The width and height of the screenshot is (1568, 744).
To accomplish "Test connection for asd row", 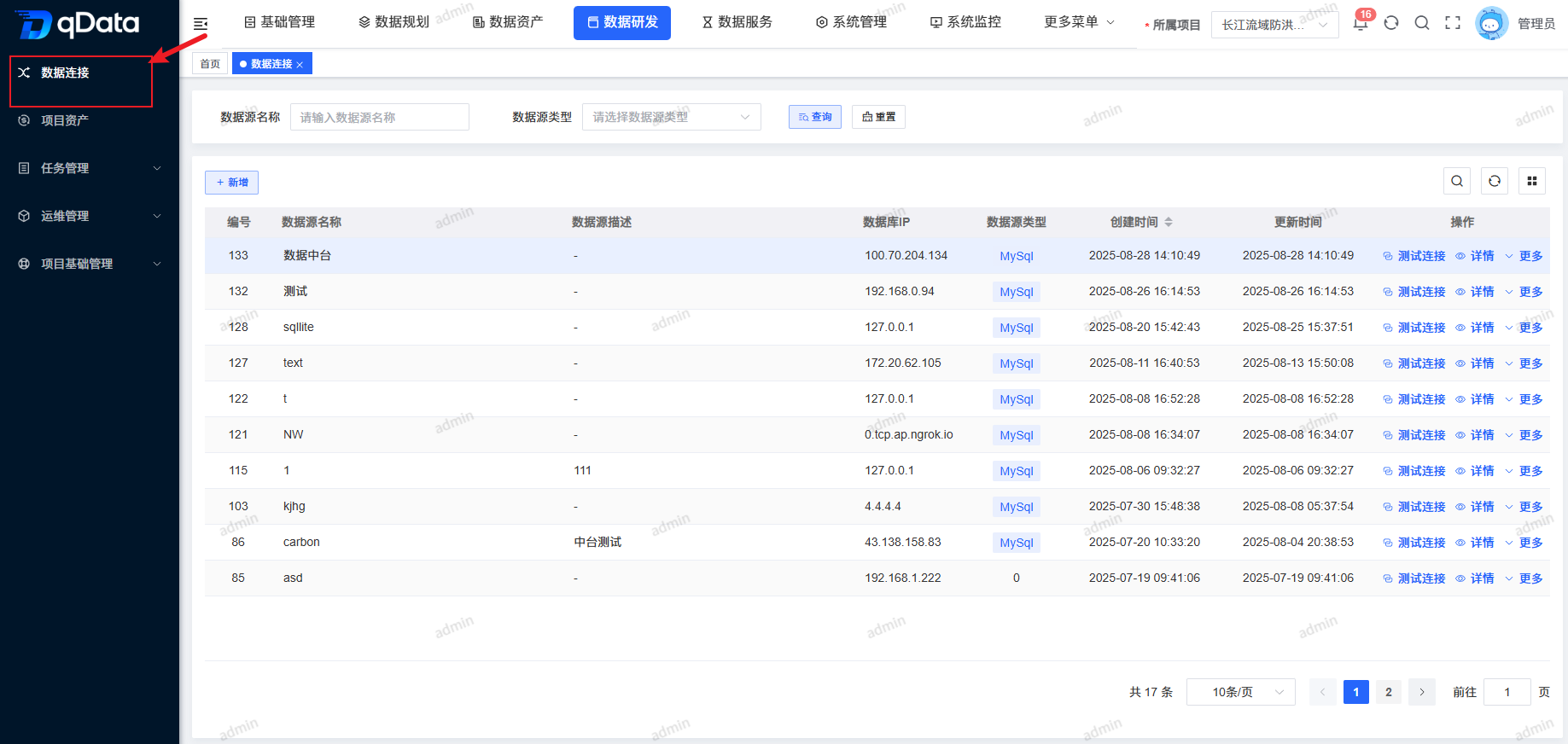I will pyautogui.click(x=1414, y=578).
